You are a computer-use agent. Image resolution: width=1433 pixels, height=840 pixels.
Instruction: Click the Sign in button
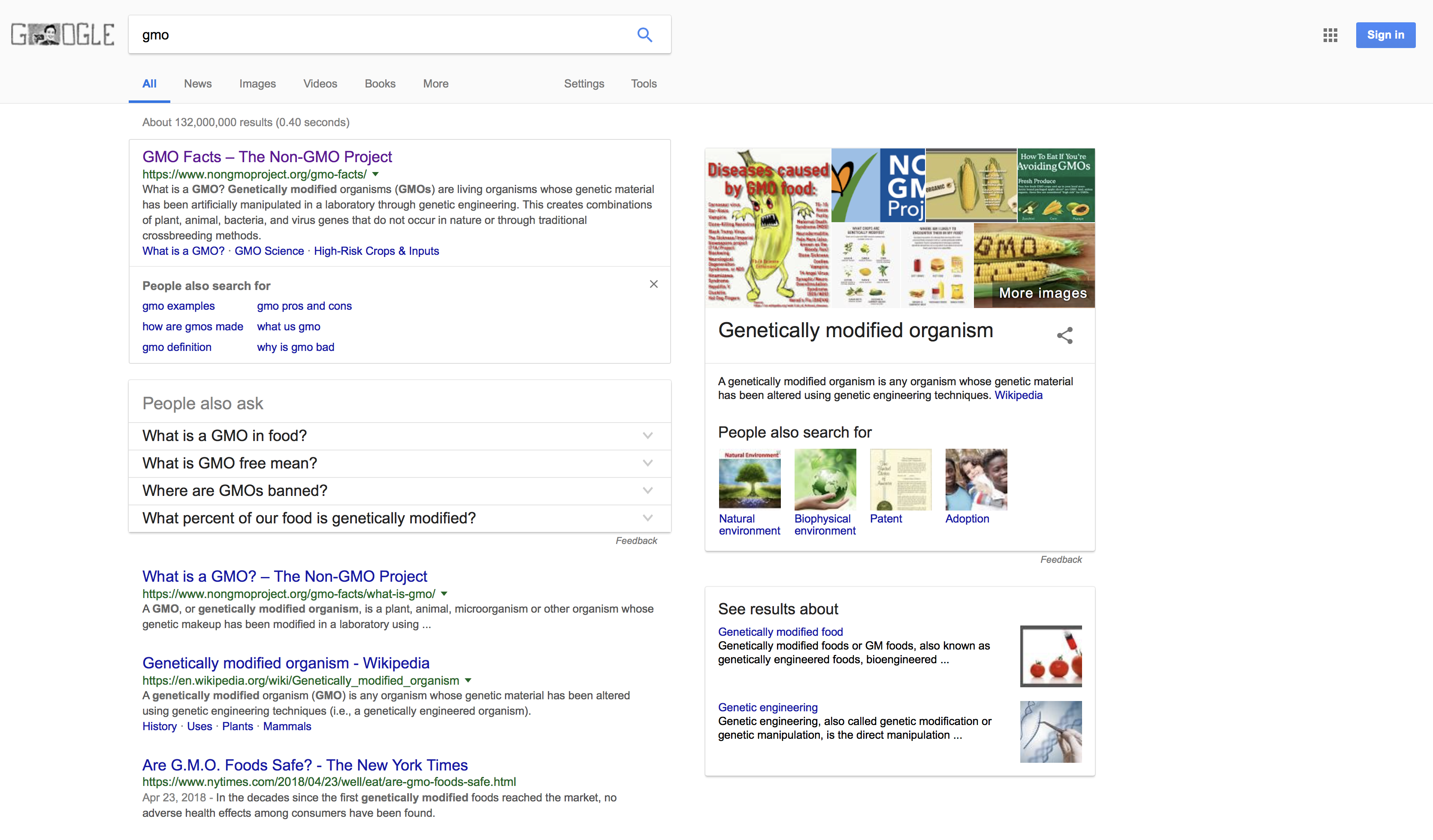[1385, 35]
